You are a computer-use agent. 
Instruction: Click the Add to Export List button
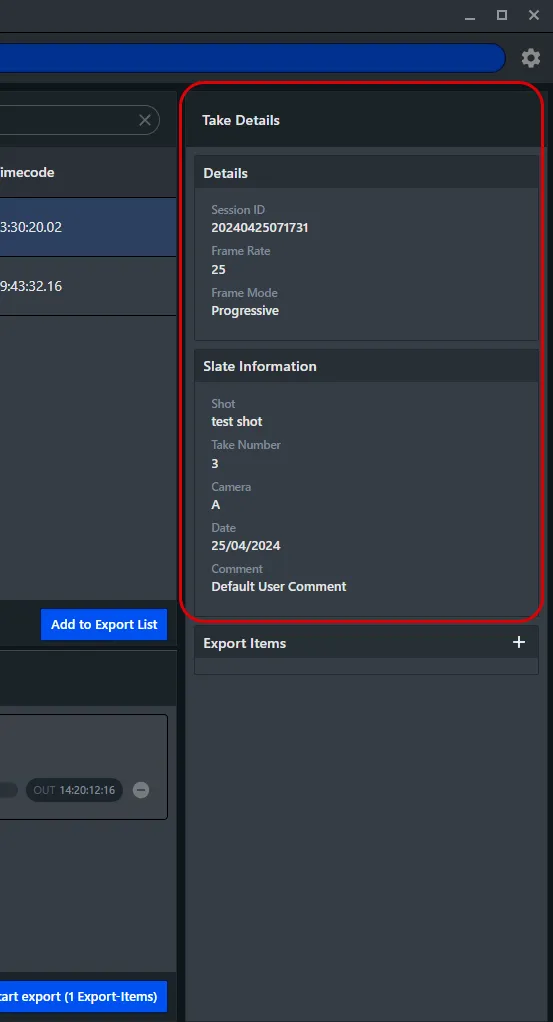pos(104,624)
